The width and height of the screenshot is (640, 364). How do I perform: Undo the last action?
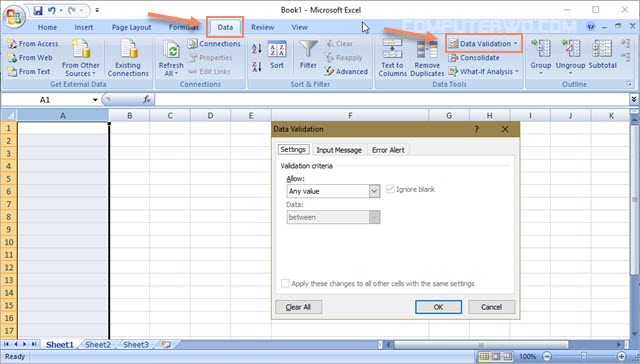[x=51, y=10]
